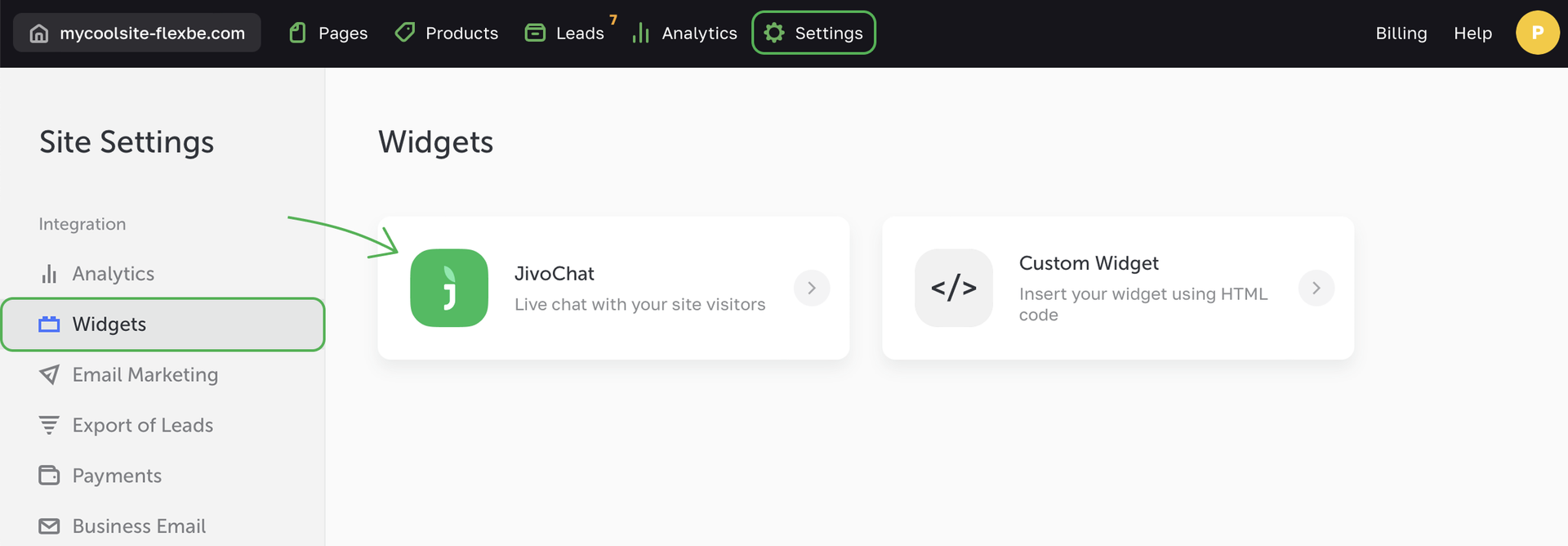The image size is (1568, 546).
Task: Click the Email Marketing paper plane icon
Action: tap(49, 374)
